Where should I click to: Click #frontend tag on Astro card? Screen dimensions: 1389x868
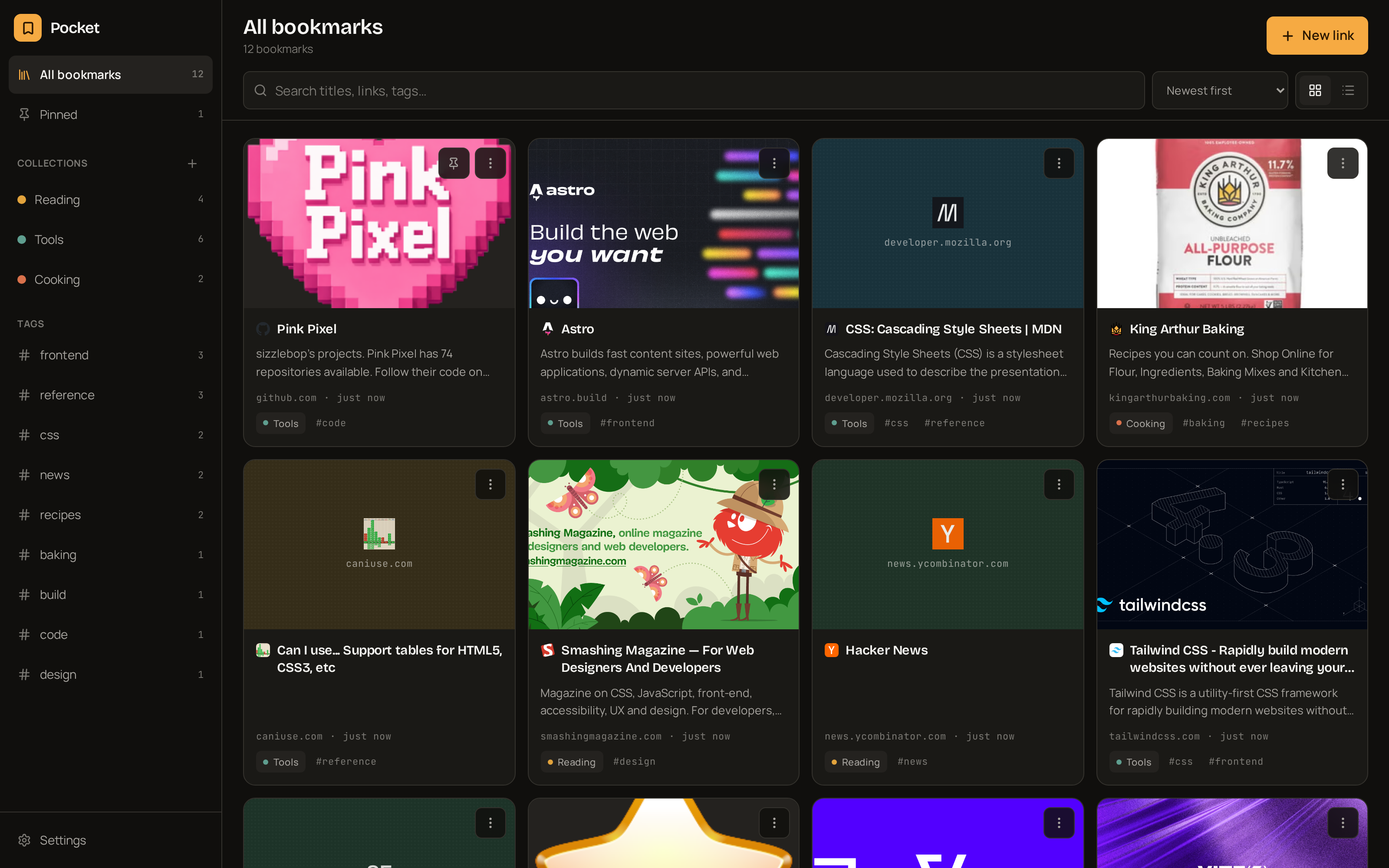tap(627, 423)
